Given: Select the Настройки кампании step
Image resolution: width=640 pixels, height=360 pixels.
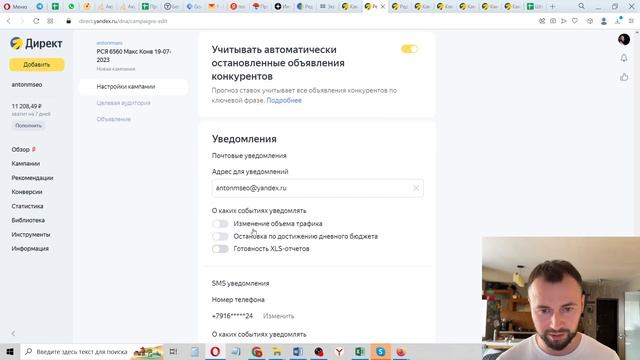Looking at the screenshot, I should [133, 87].
